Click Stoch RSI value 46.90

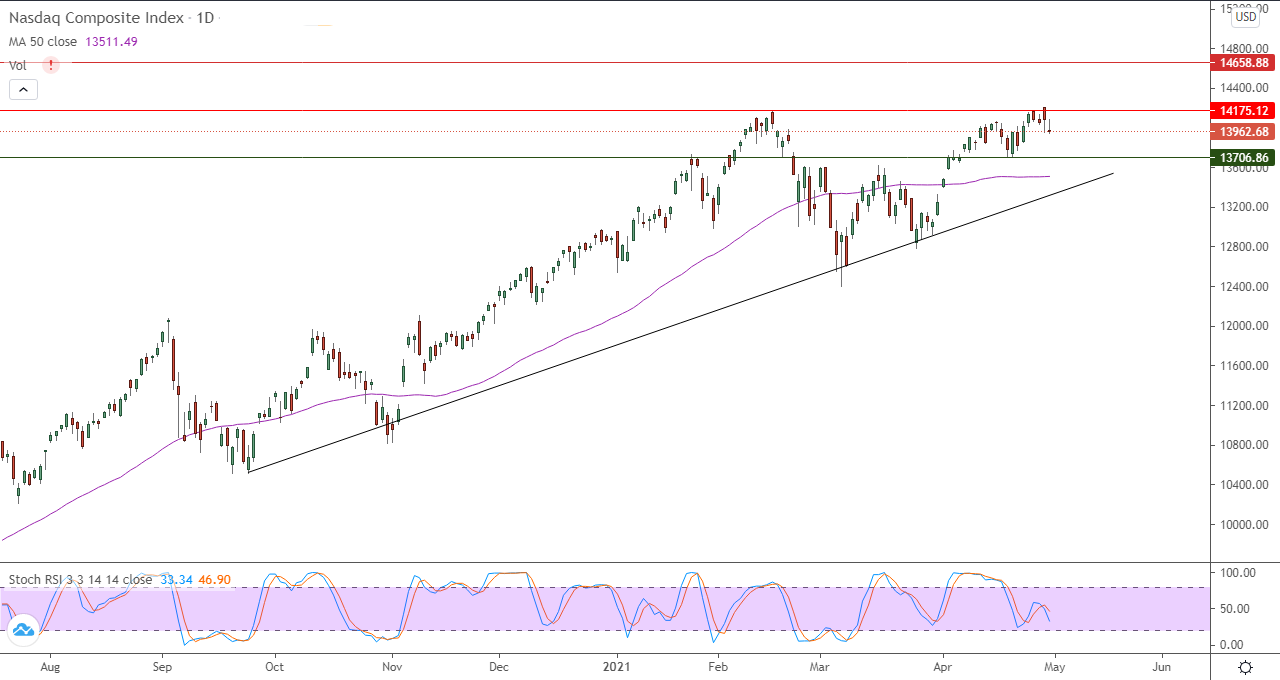tap(215, 579)
